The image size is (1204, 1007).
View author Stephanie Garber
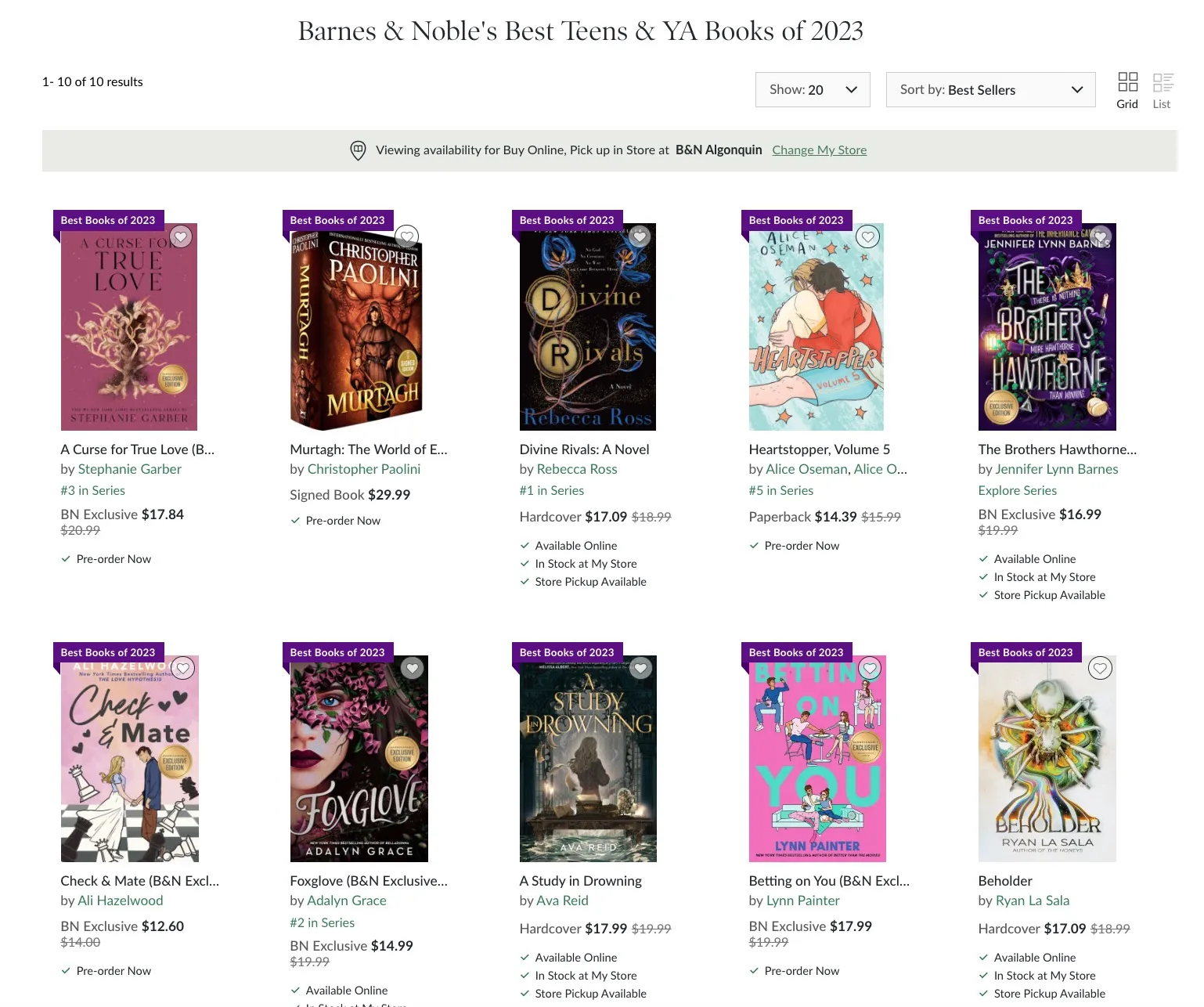coord(129,469)
